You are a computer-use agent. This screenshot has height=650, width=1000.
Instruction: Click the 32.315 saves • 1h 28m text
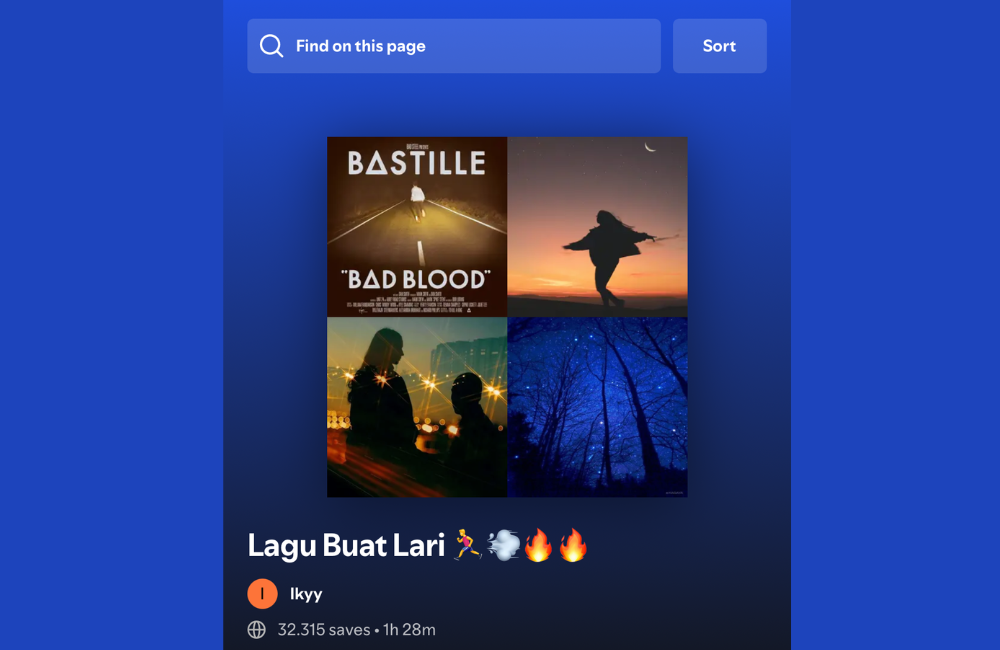pos(357,630)
